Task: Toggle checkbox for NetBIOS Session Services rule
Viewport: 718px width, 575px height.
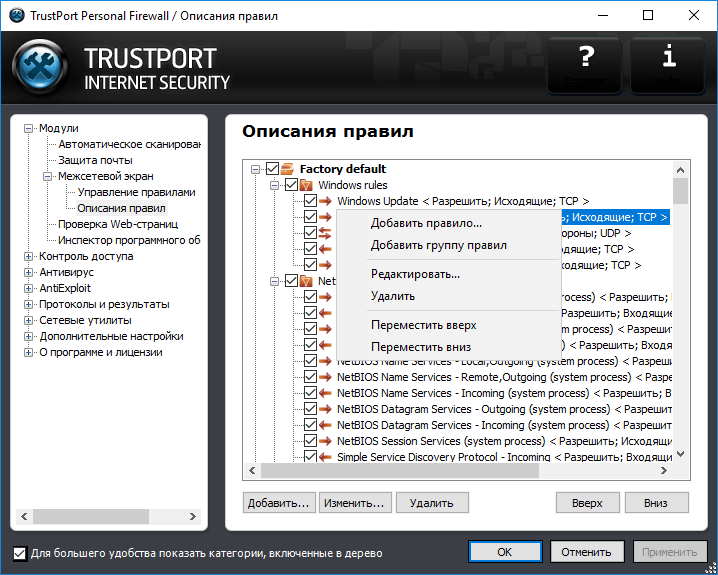Action: (310, 441)
